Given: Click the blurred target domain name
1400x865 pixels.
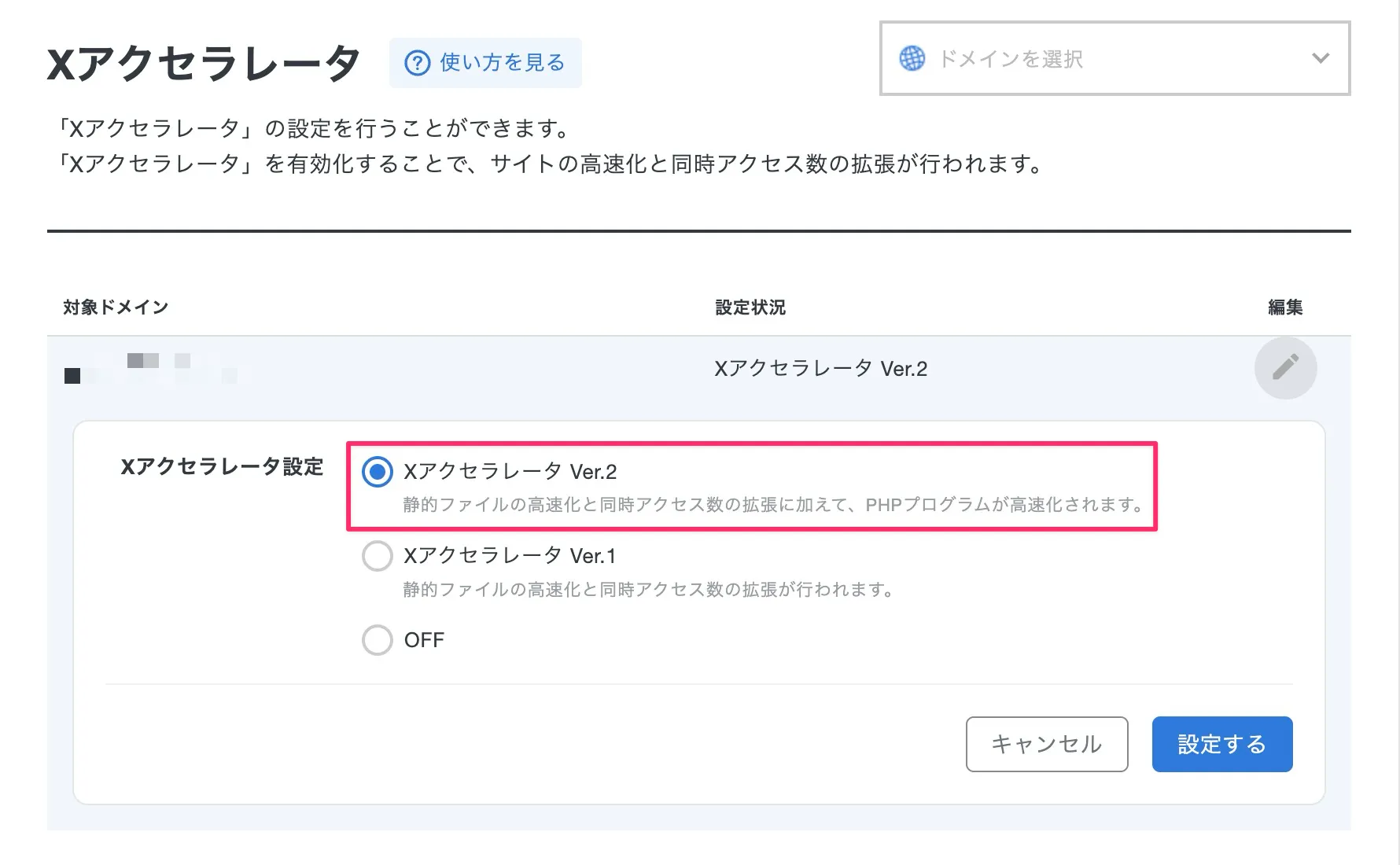Looking at the screenshot, I should pyautogui.click(x=151, y=369).
